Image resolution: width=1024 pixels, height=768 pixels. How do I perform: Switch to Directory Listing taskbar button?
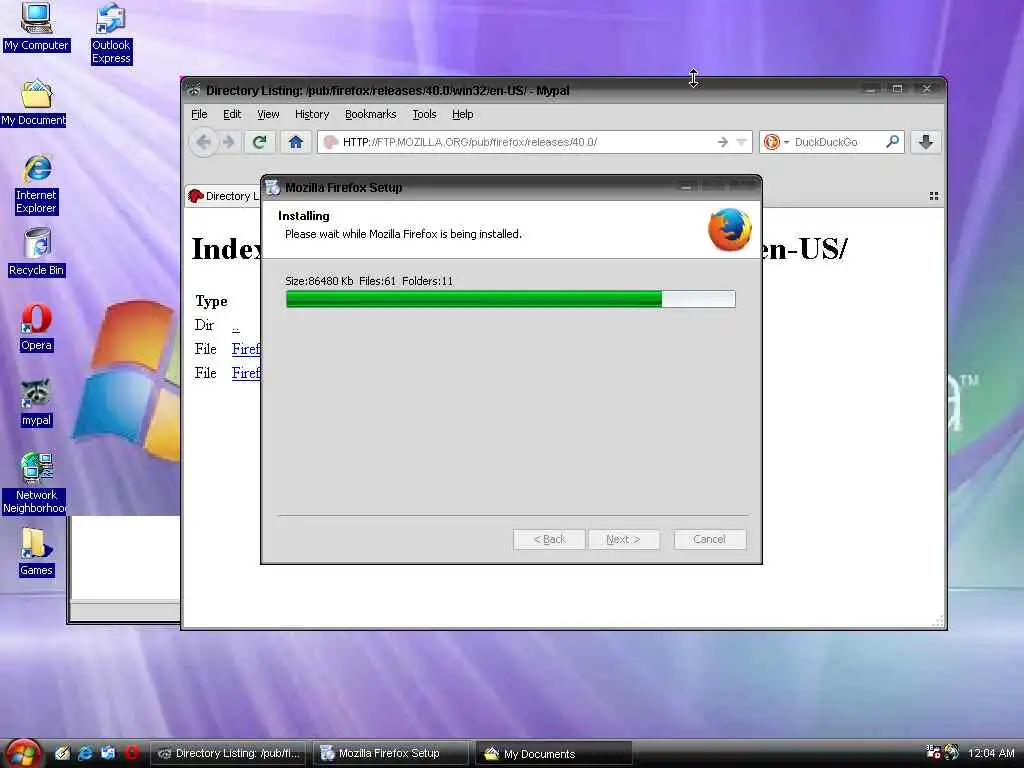(230, 753)
